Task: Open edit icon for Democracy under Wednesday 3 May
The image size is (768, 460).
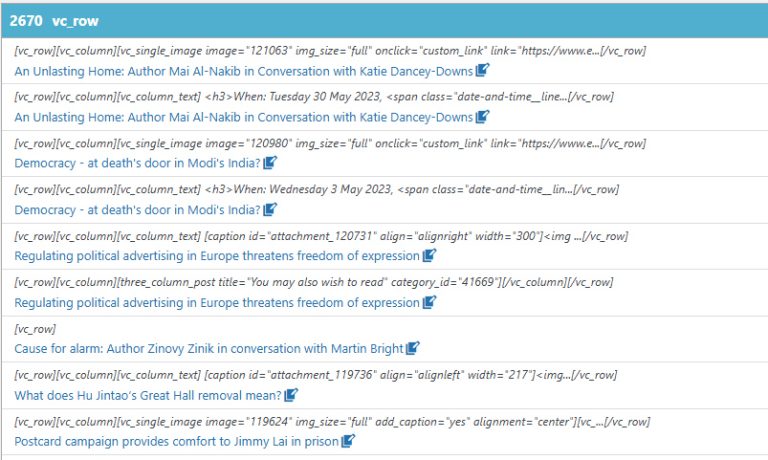Action: click(x=270, y=209)
